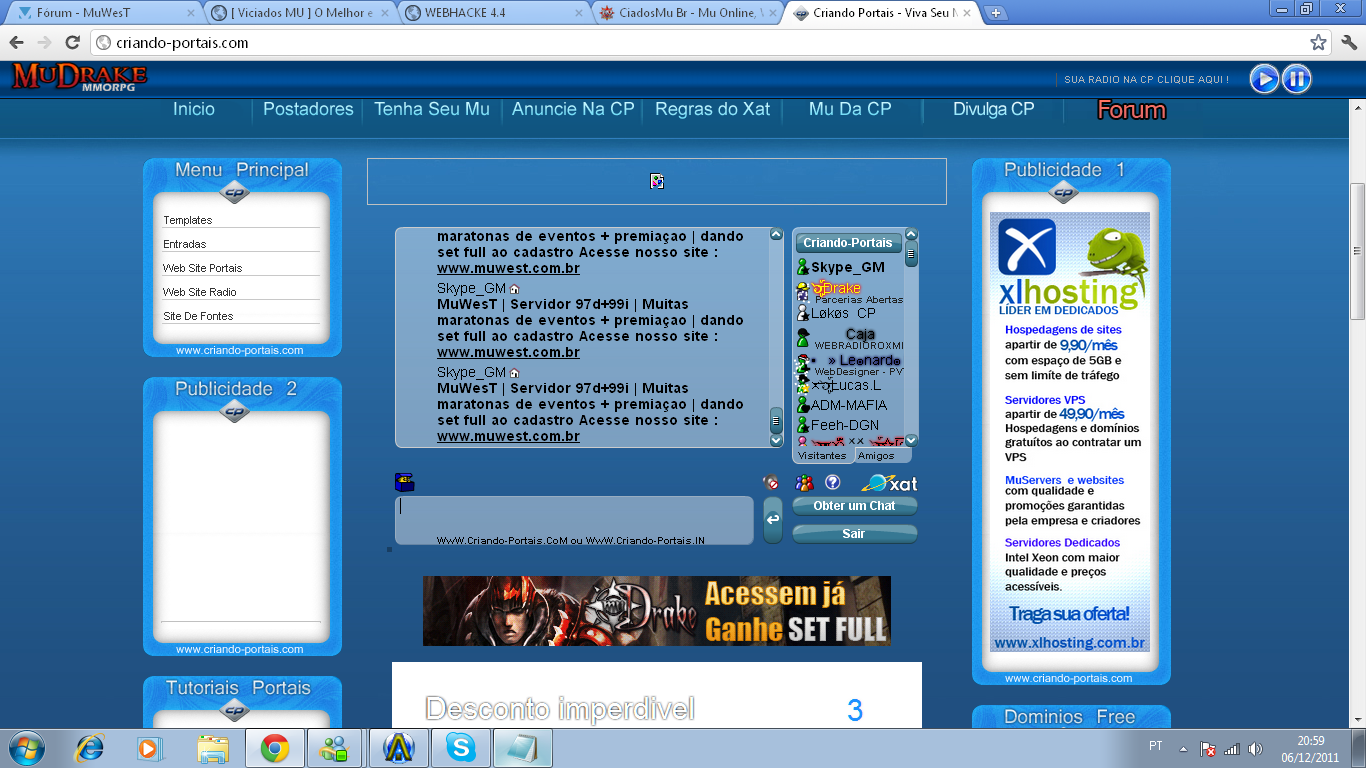Screen dimensions: 1366x768
Task: Open Web Site Portais link
Action: point(203,268)
